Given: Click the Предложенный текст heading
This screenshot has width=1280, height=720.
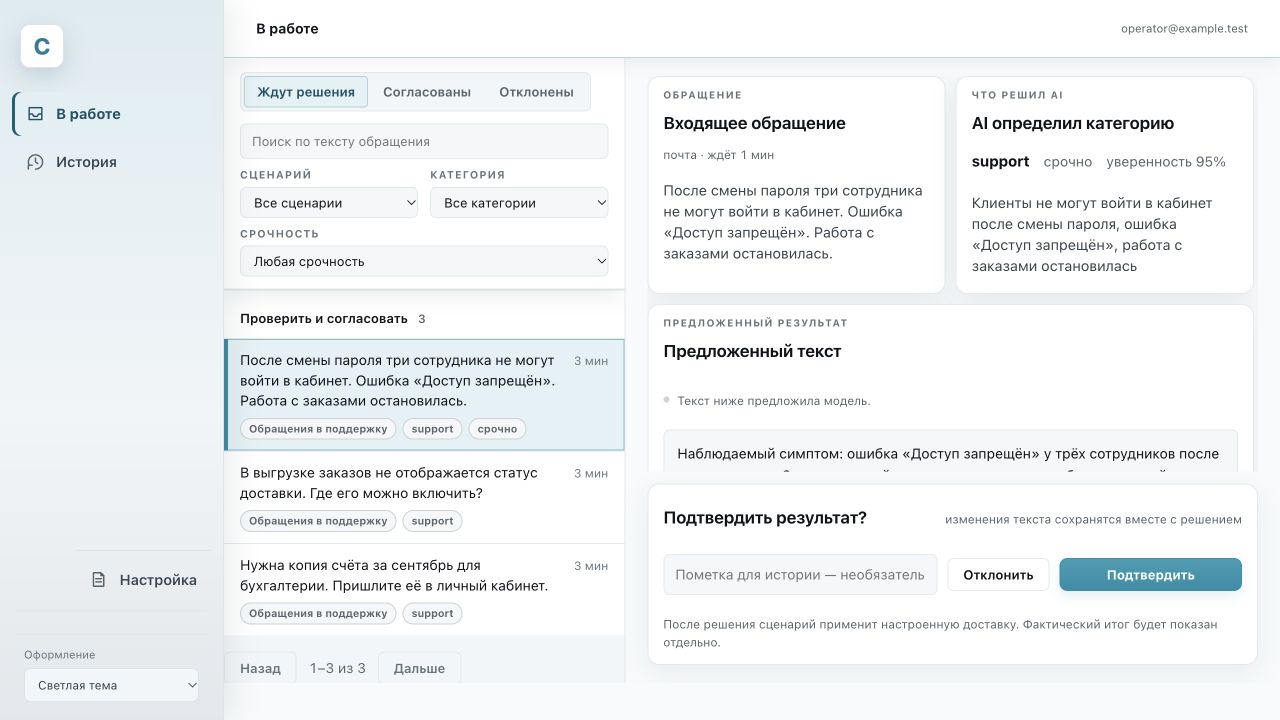Looking at the screenshot, I should click(x=753, y=352).
